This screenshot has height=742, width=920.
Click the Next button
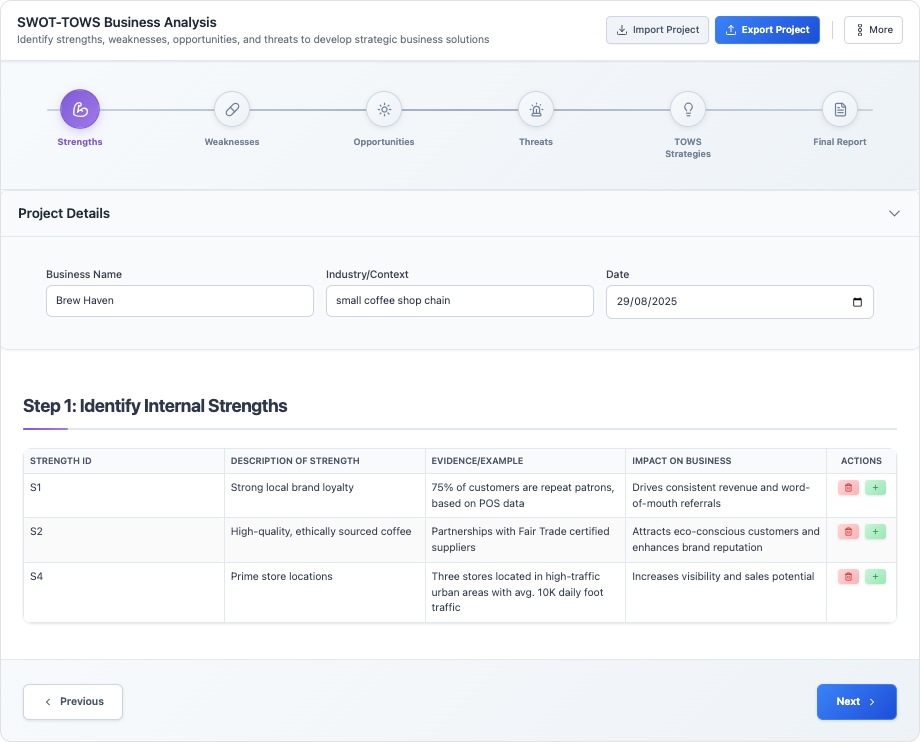point(856,701)
